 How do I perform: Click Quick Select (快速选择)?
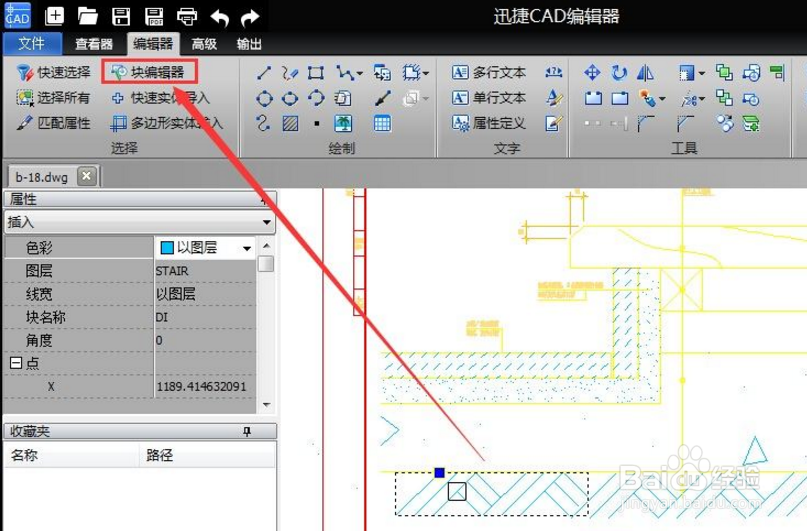click(x=53, y=73)
